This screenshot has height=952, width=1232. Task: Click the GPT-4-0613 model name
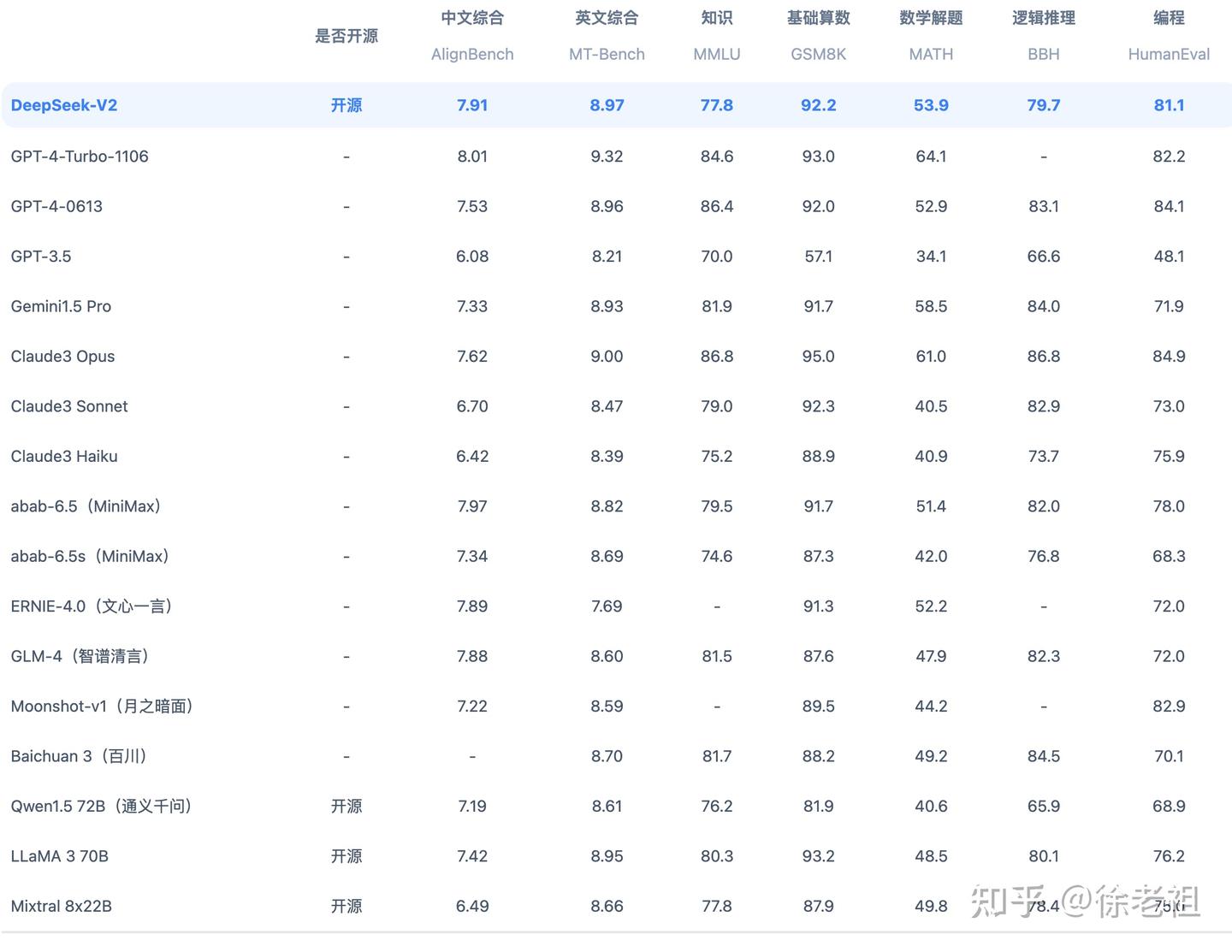(x=56, y=206)
